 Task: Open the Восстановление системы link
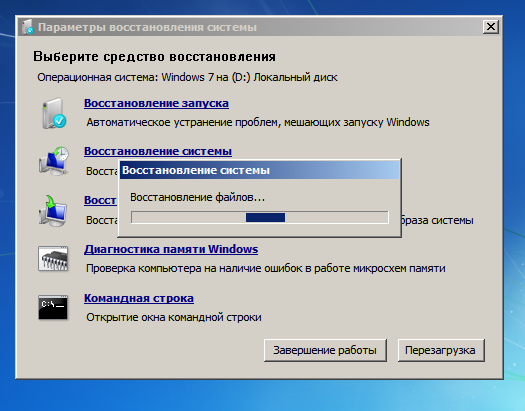tap(158, 151)
